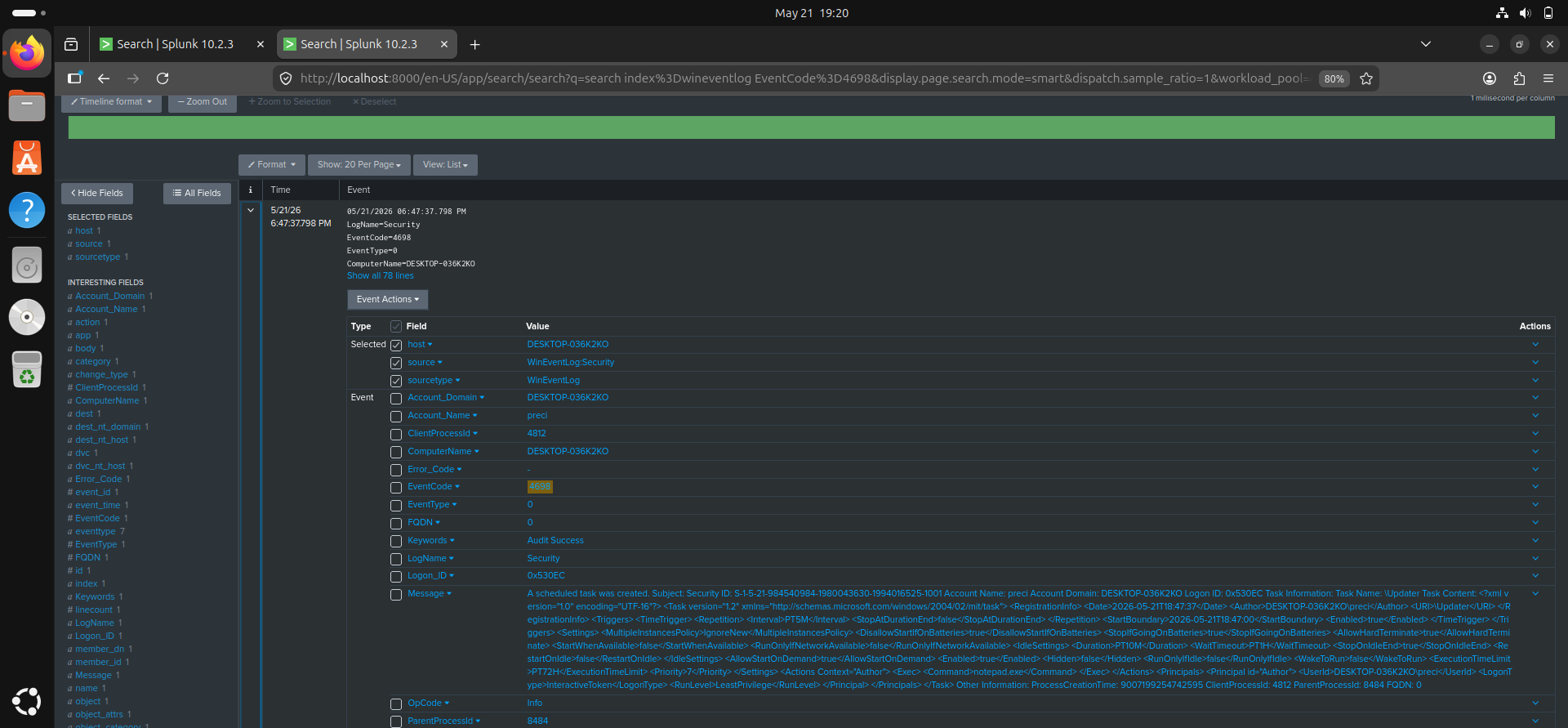Go back using the browser back arrow
Viewport: 1568px width, 728px height.
(x=104, y=78)
